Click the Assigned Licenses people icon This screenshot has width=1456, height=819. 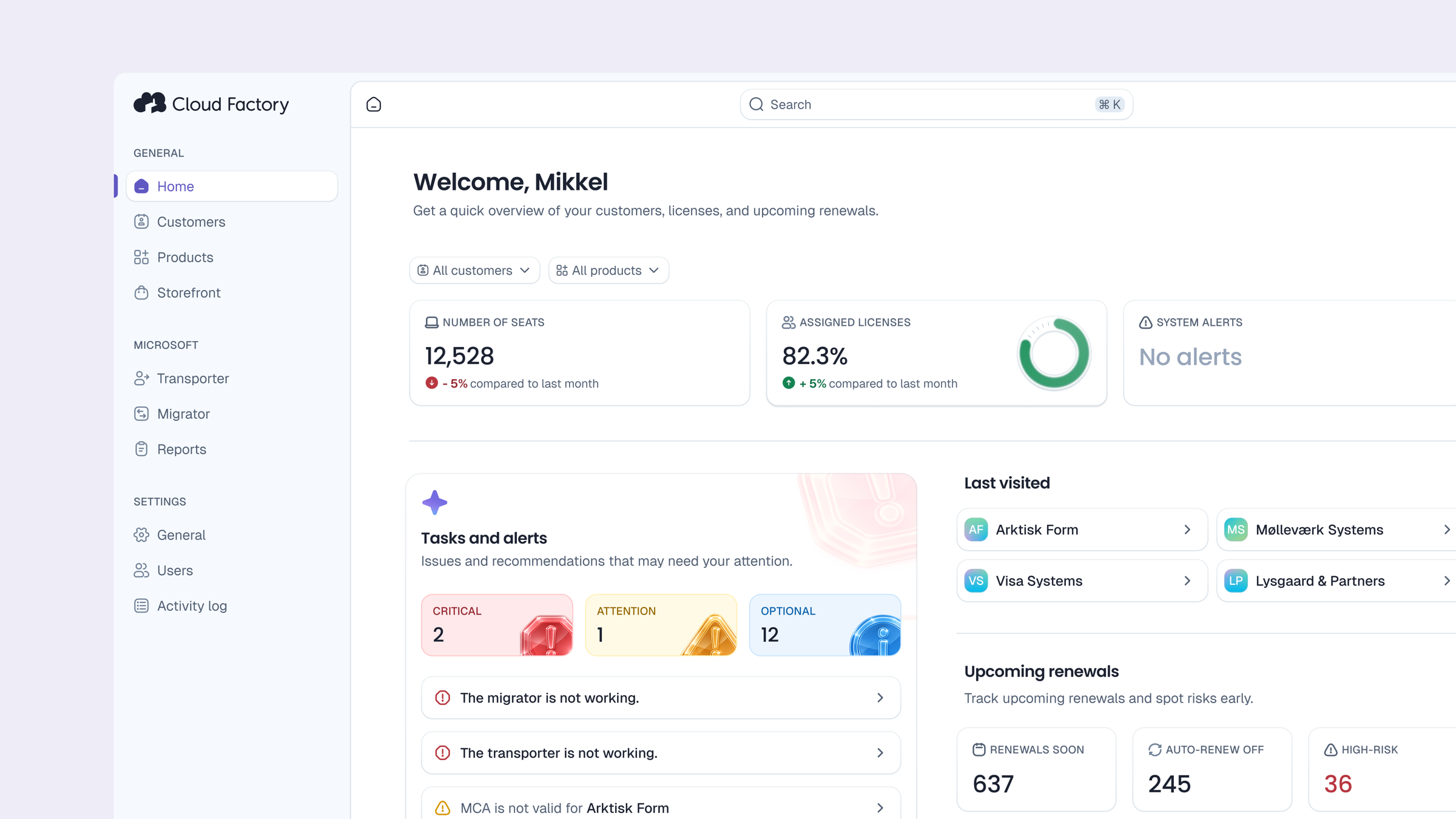pyautogui.click(x=788, y=322)
